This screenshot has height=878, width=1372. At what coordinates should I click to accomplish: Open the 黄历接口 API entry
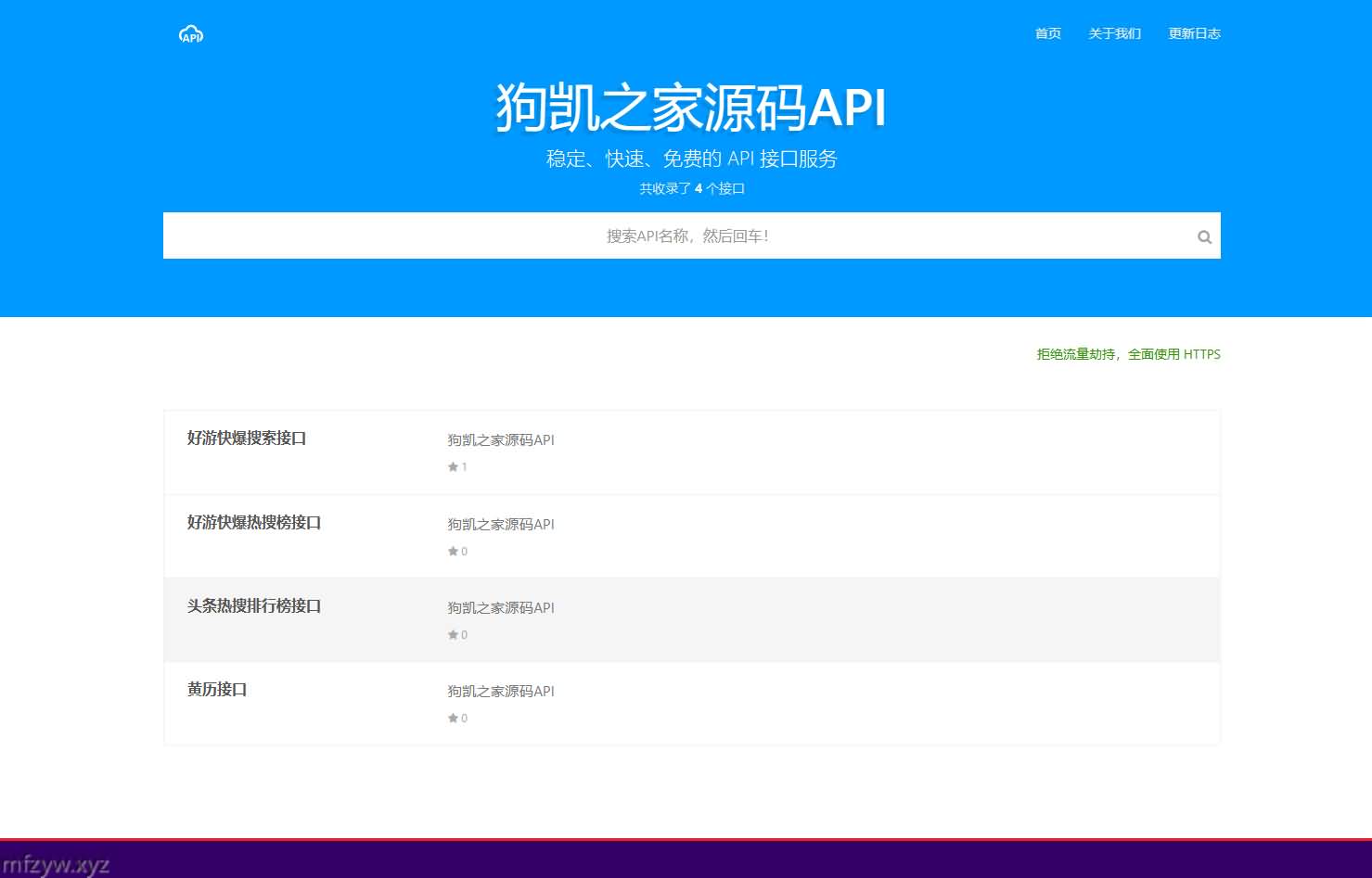point(217,689)
